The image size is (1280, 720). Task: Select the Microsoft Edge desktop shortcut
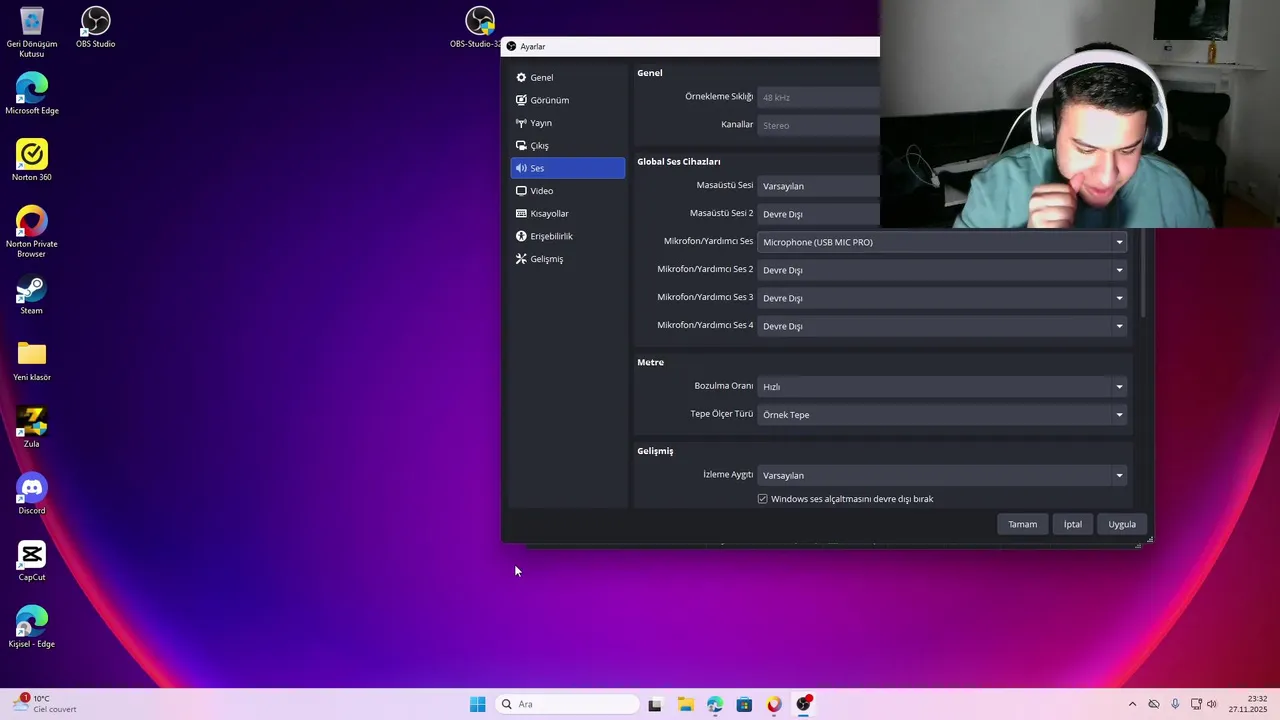31,93
